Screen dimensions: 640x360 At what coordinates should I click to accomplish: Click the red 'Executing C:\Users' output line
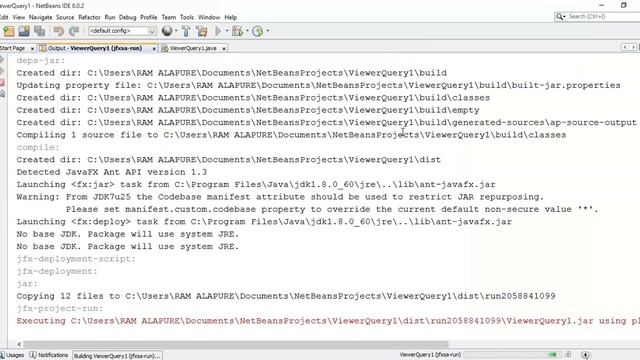tap(328, 321)
